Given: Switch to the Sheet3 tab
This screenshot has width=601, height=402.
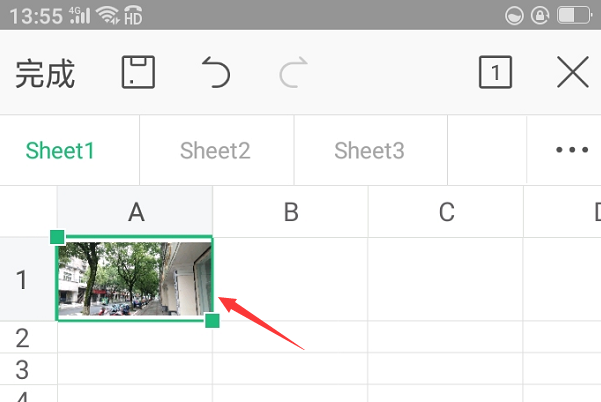Looking at the screenshot, I should point(369,150).
